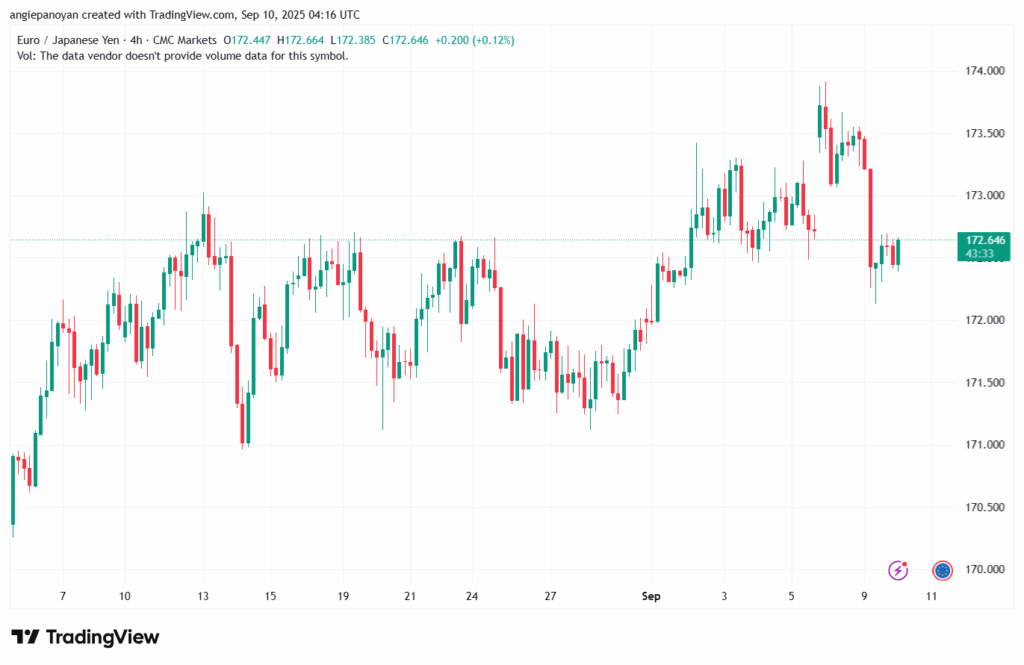Click the purple lightning bolt event icon
The height and width of the screenshot is (665, 1024).
click(x=898, y=570)
